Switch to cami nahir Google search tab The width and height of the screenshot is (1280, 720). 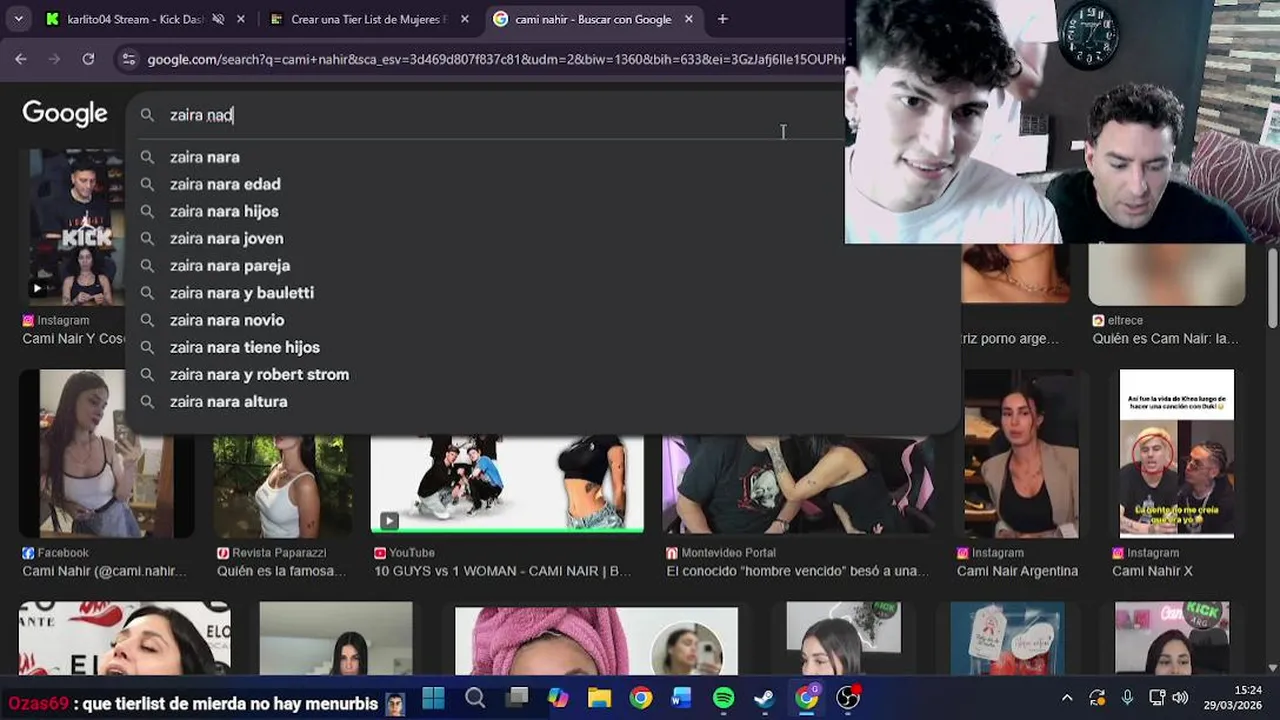click(593, 19)
